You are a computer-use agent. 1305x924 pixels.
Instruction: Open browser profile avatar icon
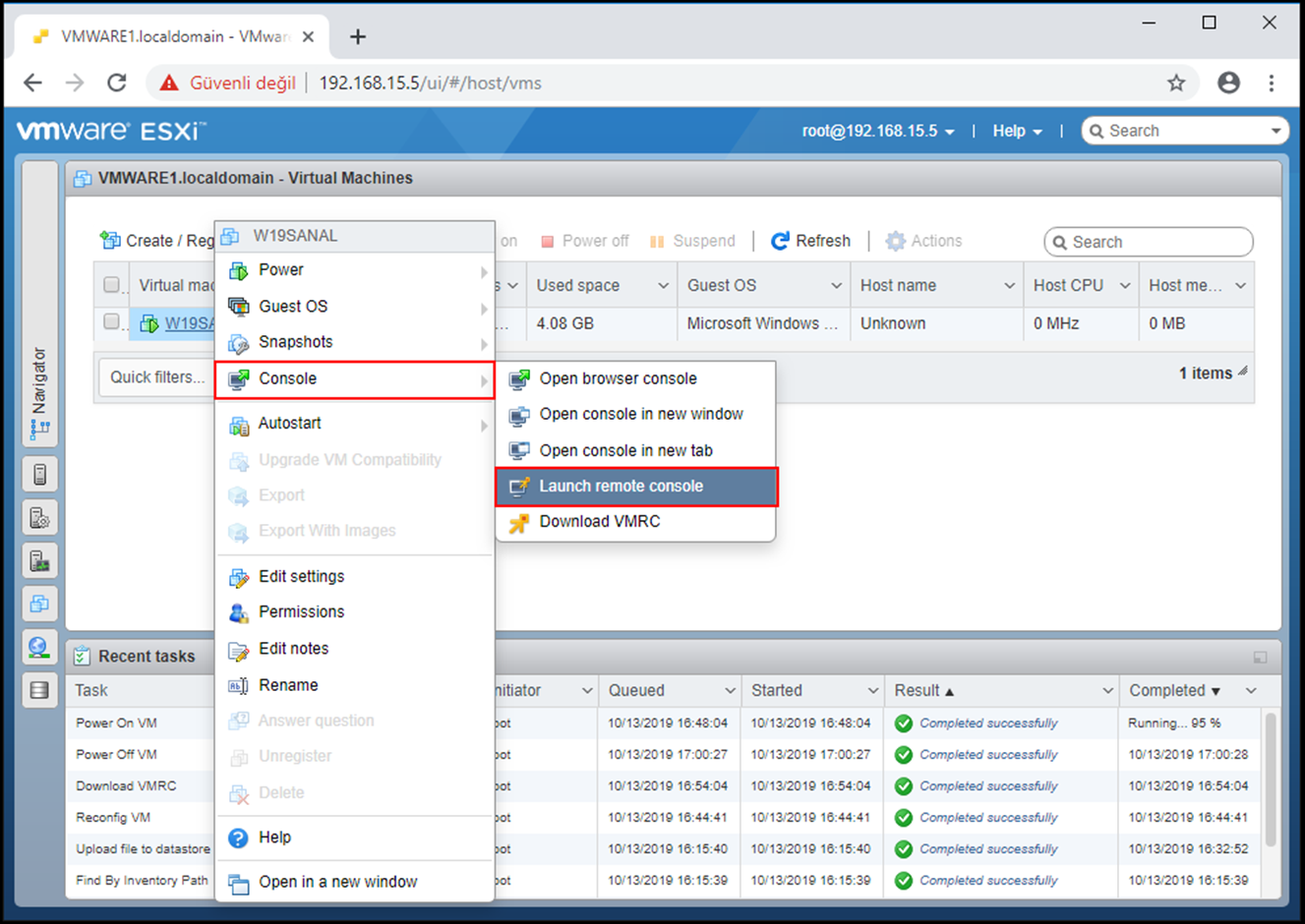click(x=1228, y=83)
